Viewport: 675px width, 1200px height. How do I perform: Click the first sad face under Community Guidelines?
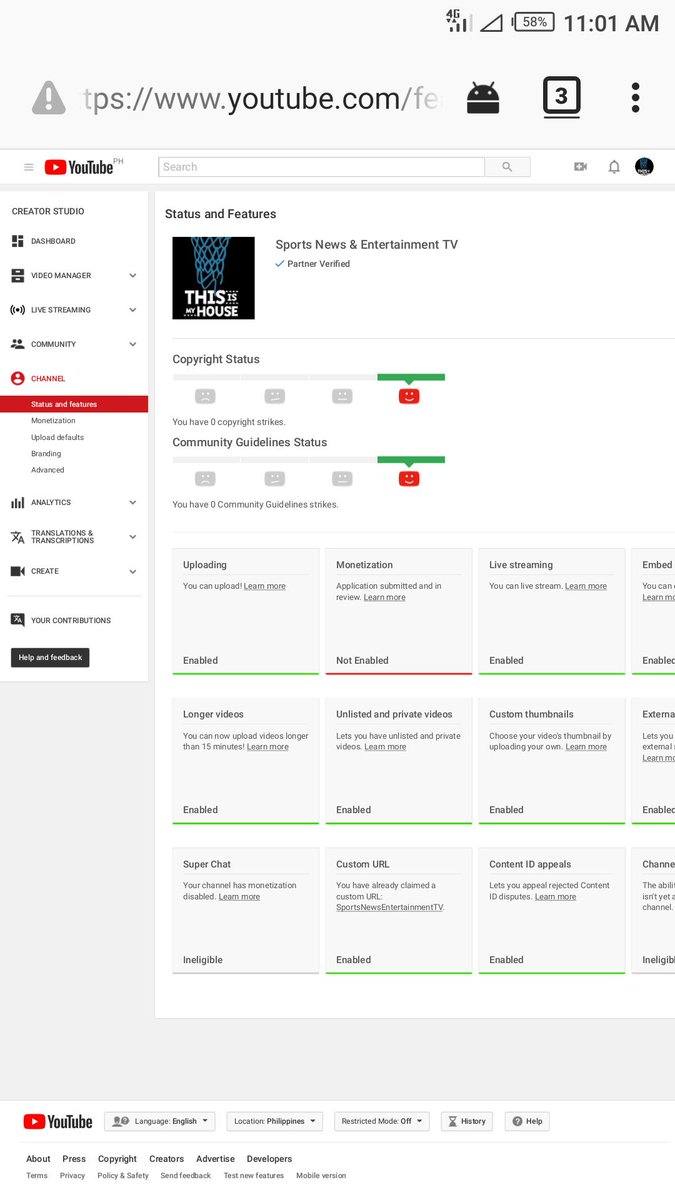pyautogui.click(x=205, y=479)
